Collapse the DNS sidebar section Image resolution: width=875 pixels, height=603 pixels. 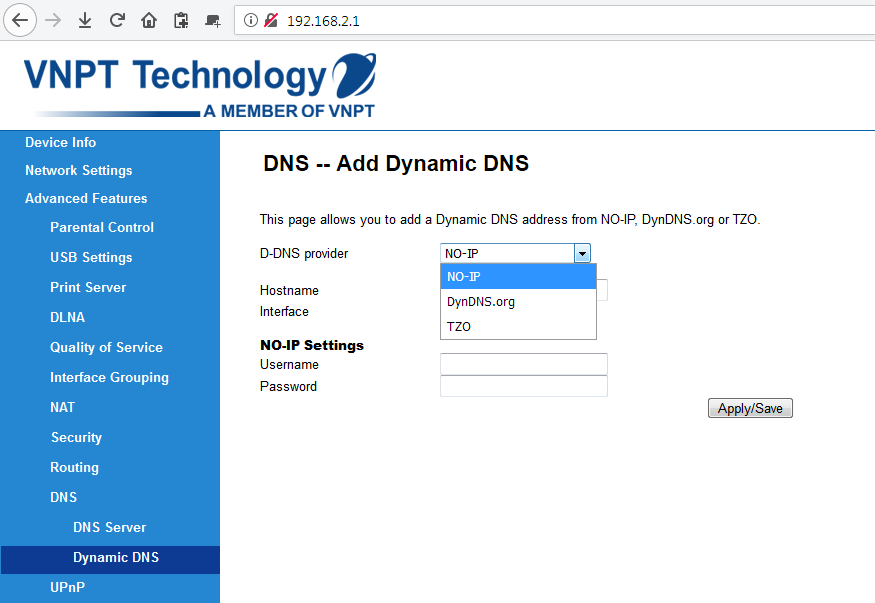(x=64, y=497)
